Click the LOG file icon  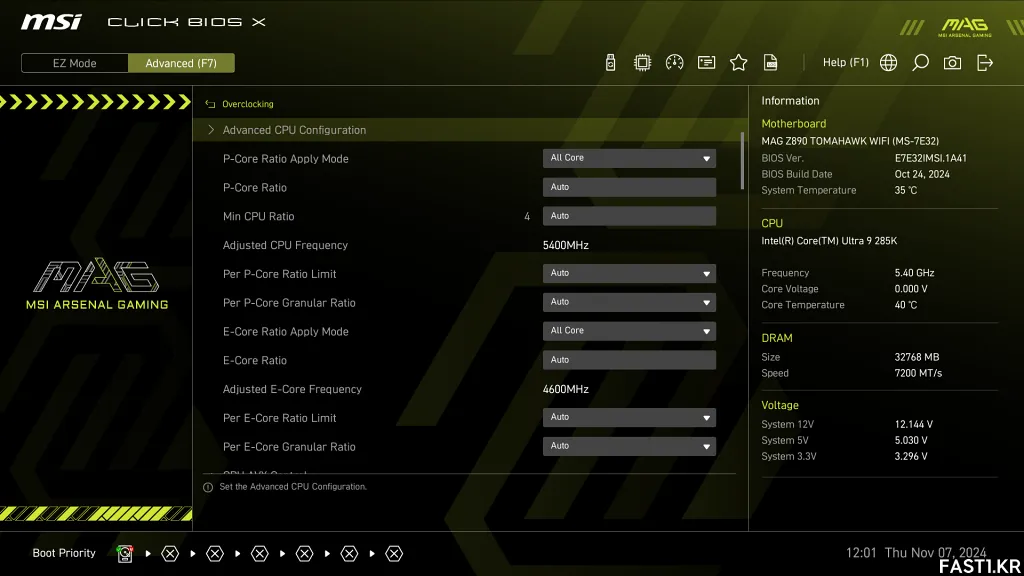tap(770, 63)
